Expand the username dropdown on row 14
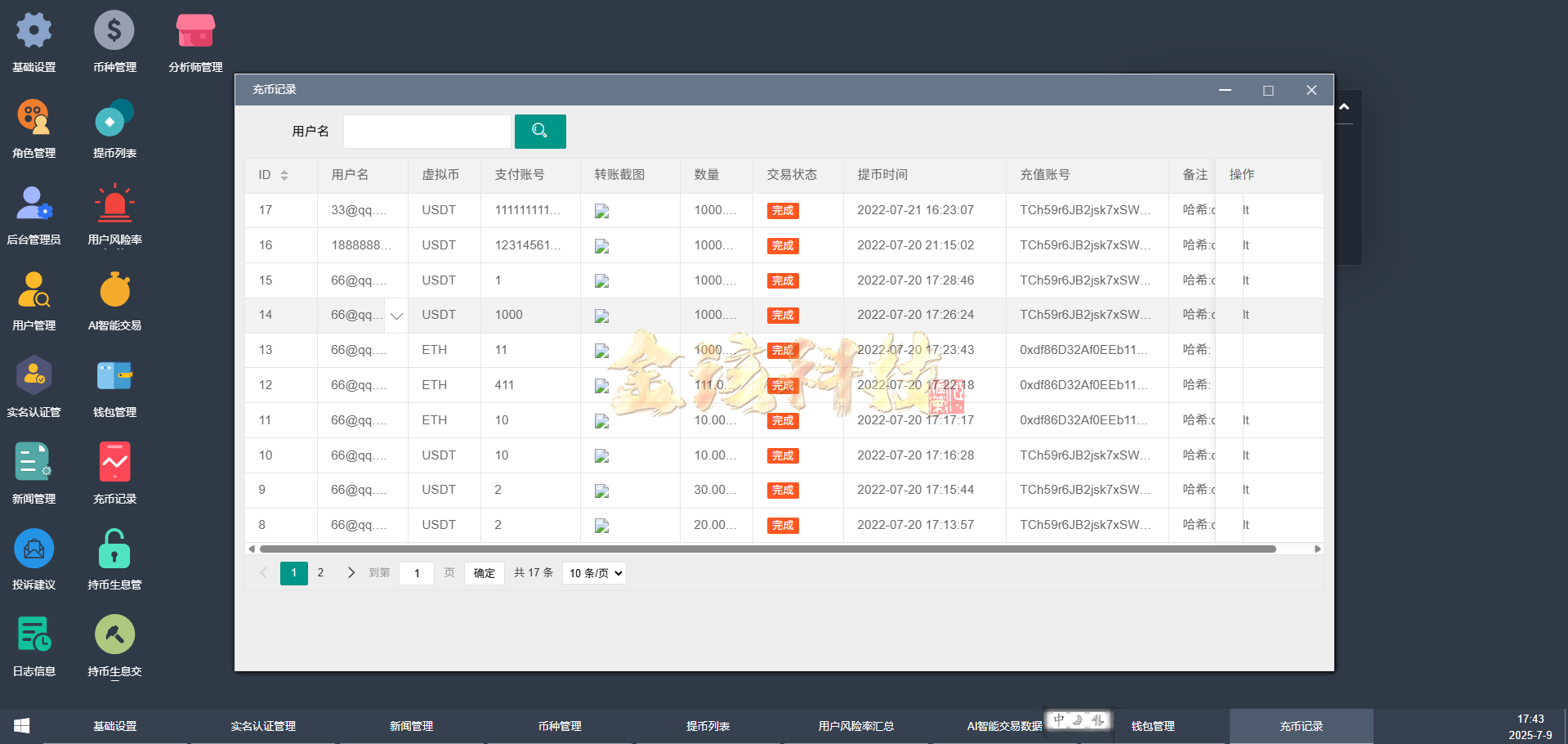Viewport: 1568px width, 744px height. pyautogui.click(x=396, y=315)
